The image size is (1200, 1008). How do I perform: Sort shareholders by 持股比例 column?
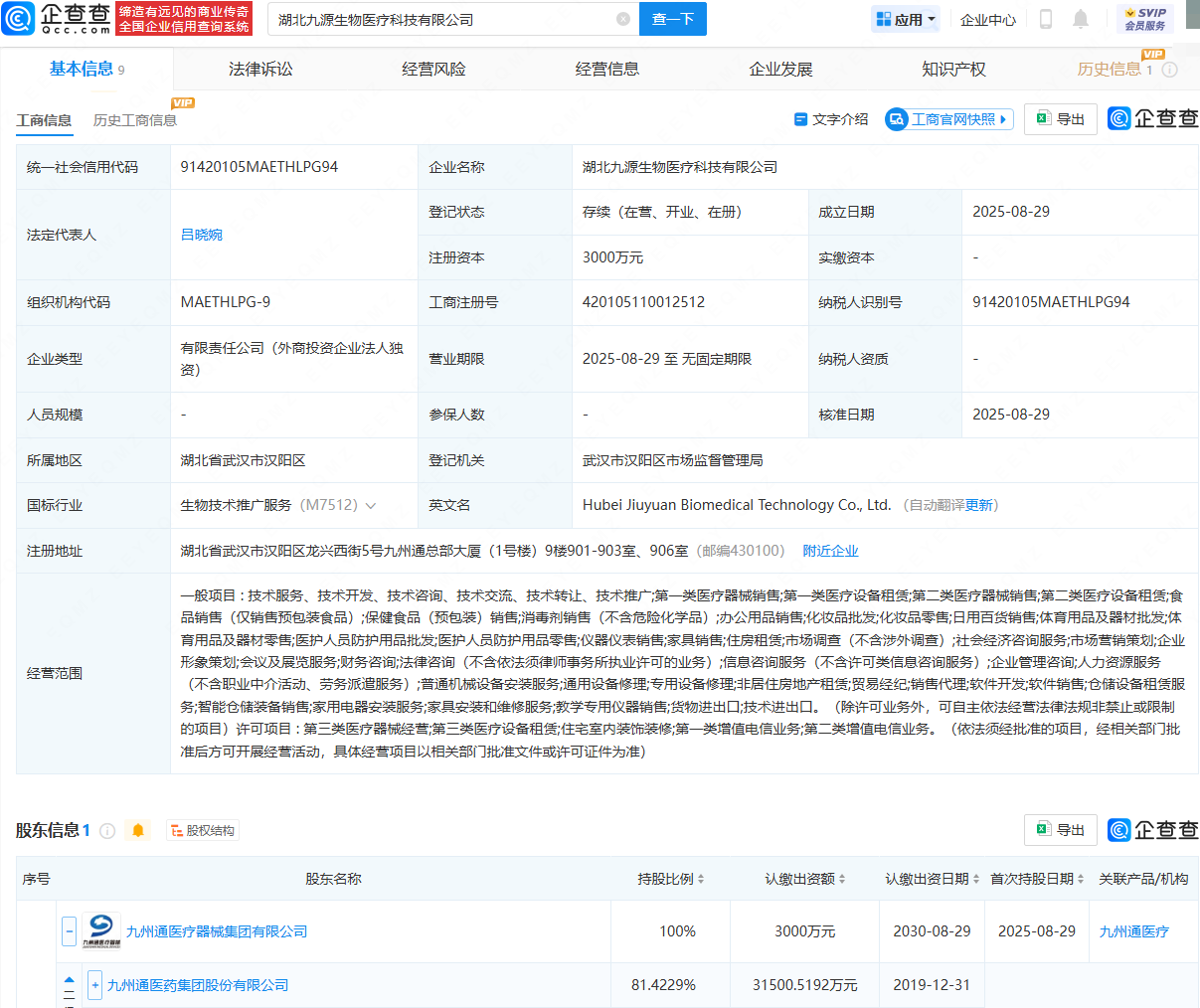(x=671, y=879)
